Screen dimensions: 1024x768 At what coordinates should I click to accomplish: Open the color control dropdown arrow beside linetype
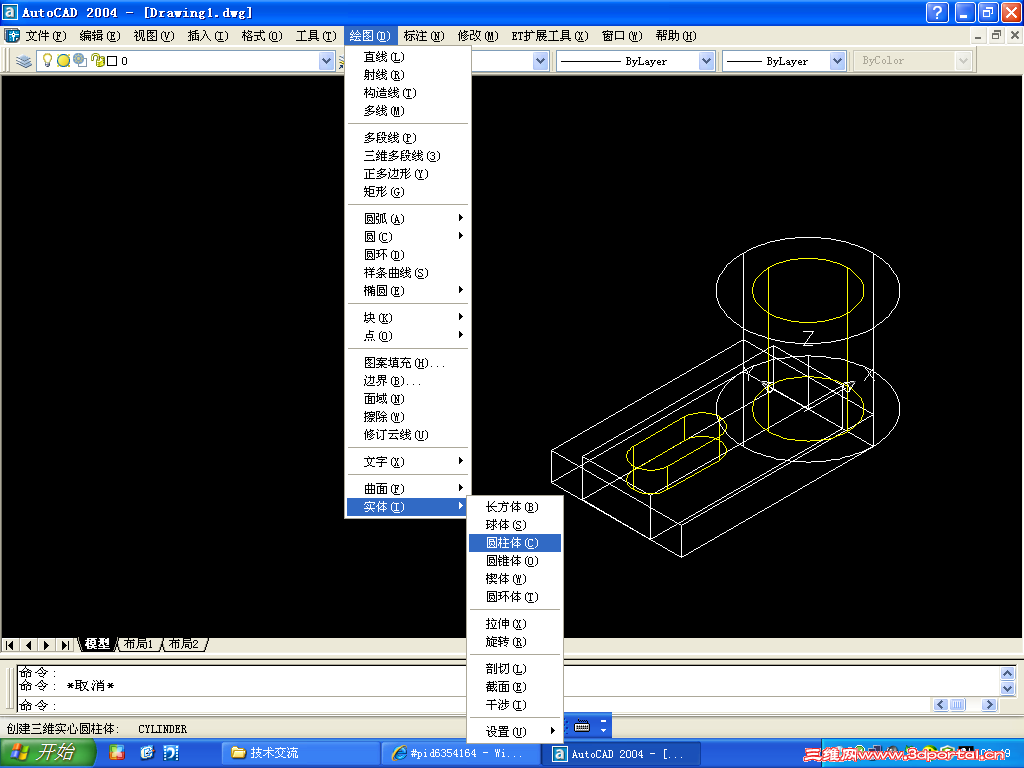(540, 61)
